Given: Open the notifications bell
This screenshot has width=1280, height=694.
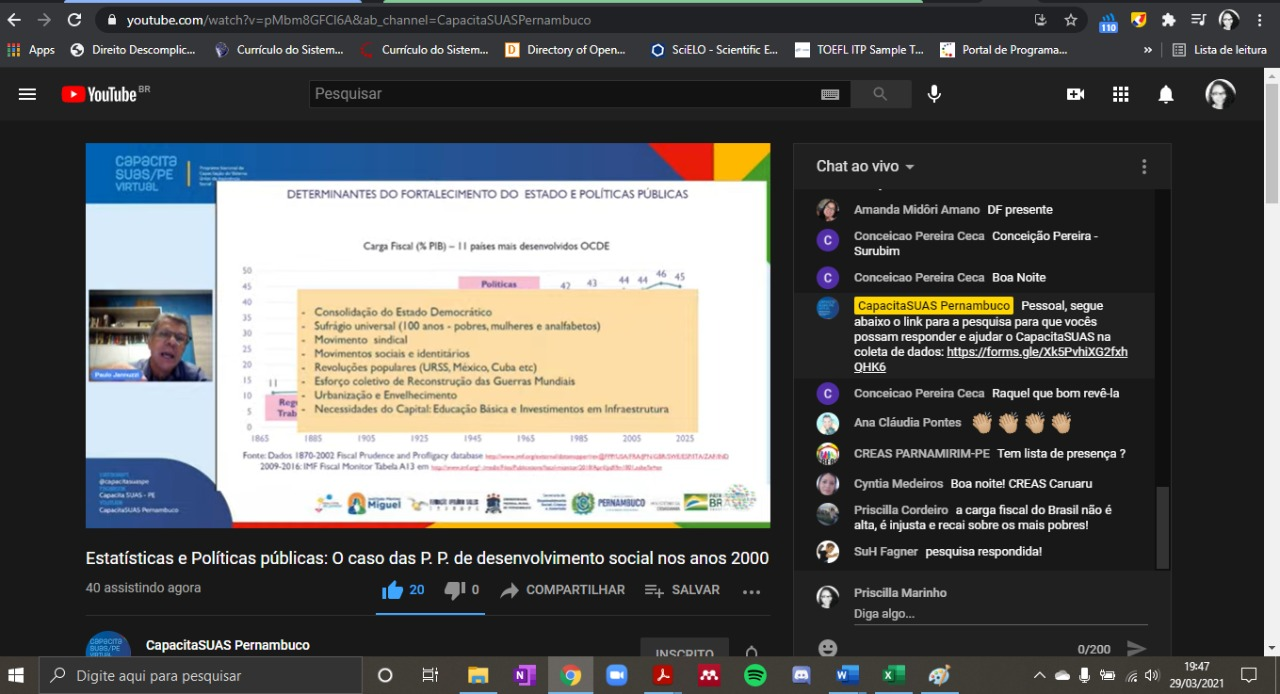Looking at the screenshot, I should [1165, 94].
